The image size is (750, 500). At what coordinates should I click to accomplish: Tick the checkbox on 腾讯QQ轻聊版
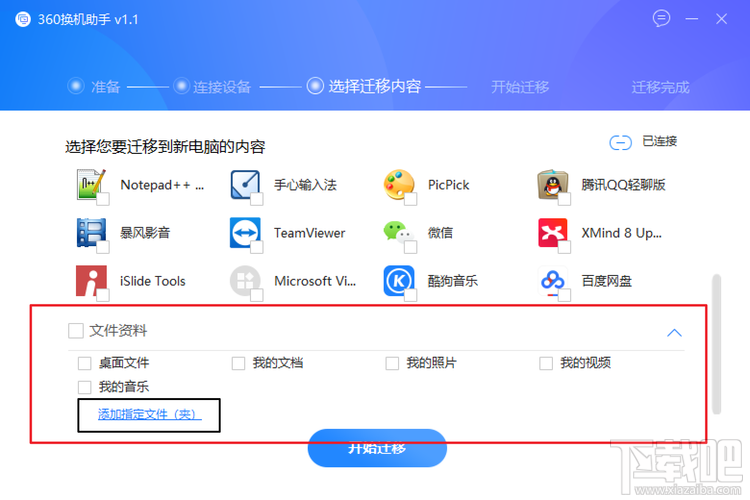pos(564,199)
